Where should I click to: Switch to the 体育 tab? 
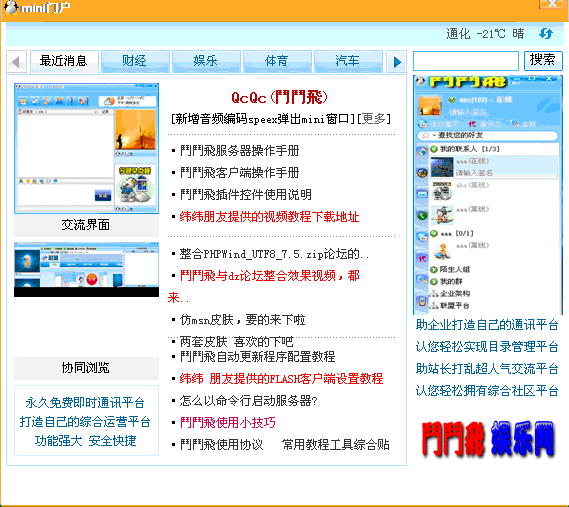[277, 61]
